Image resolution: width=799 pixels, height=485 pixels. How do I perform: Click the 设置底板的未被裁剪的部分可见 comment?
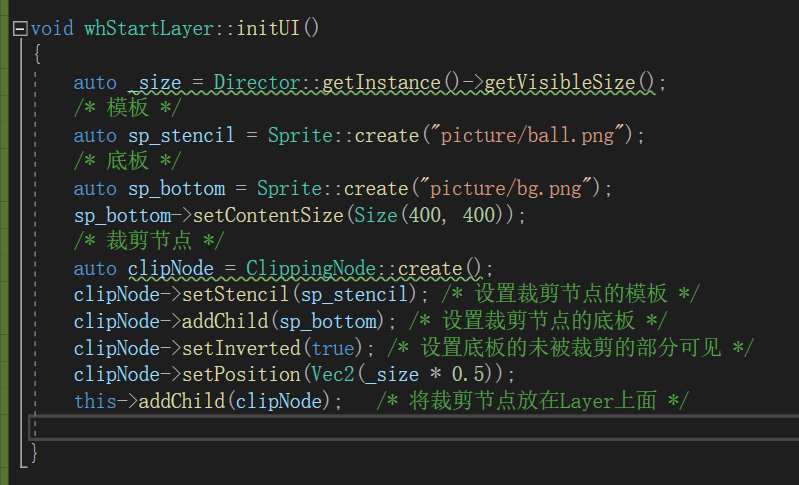pyautogui.click(x=571, y=347)
